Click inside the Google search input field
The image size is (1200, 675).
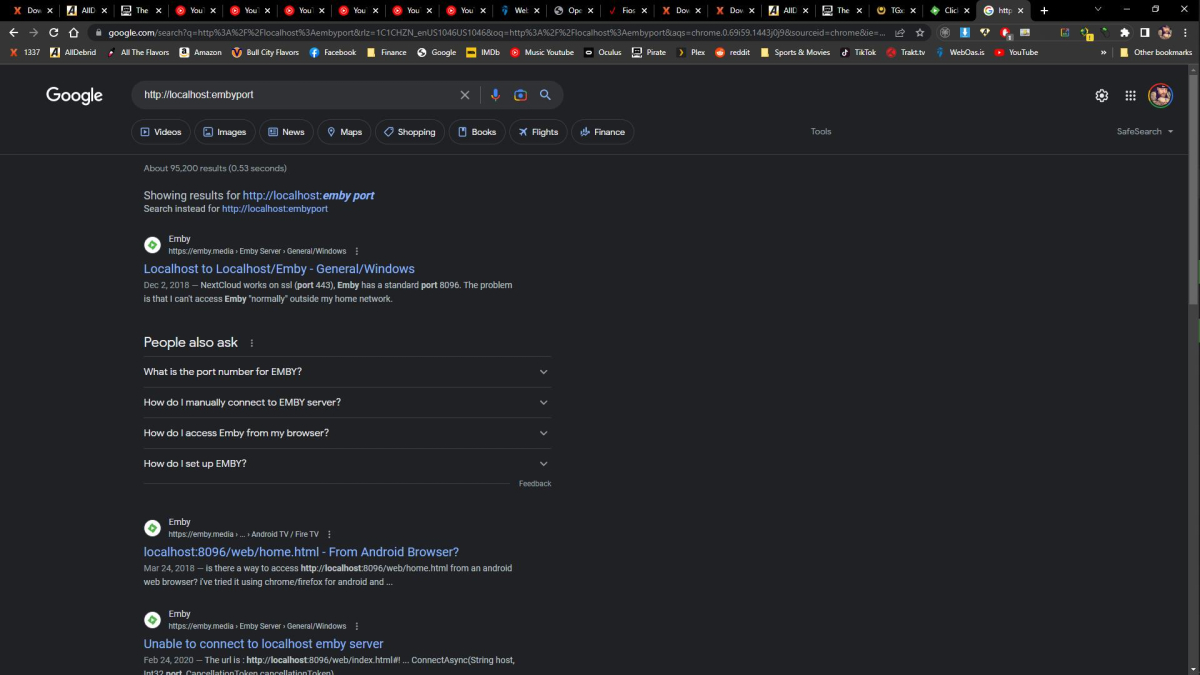pos(300,94)
